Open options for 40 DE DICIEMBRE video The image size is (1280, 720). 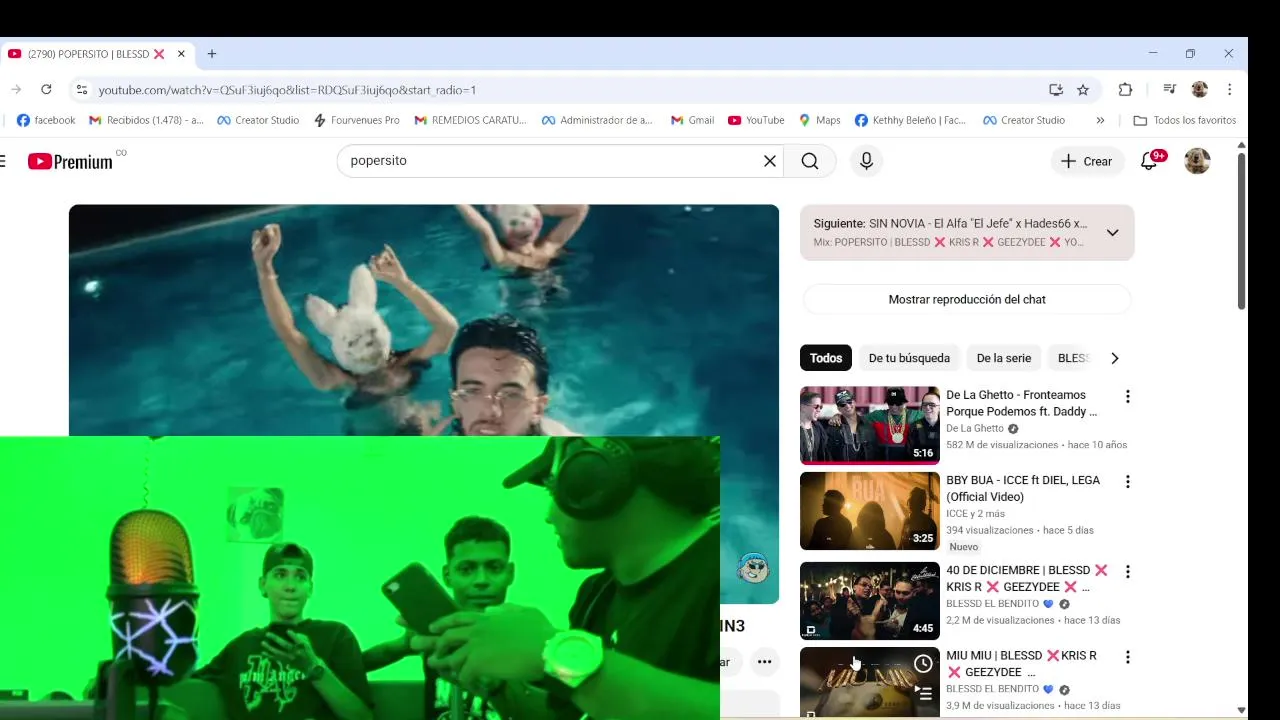[1127, 572]
